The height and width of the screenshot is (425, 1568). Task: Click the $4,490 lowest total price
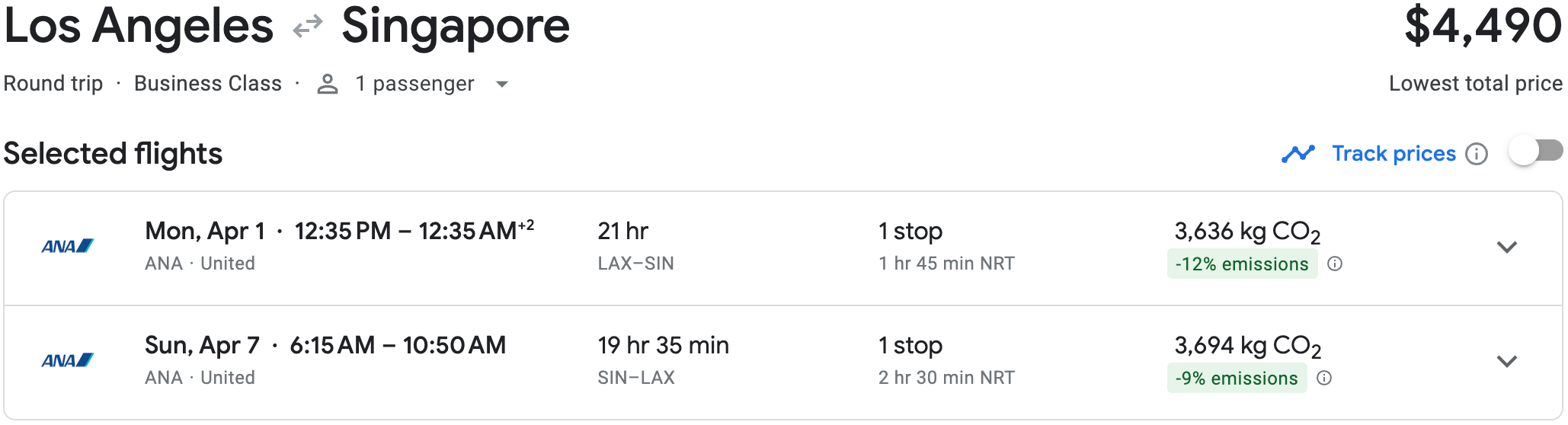(x=1482, y=25)
